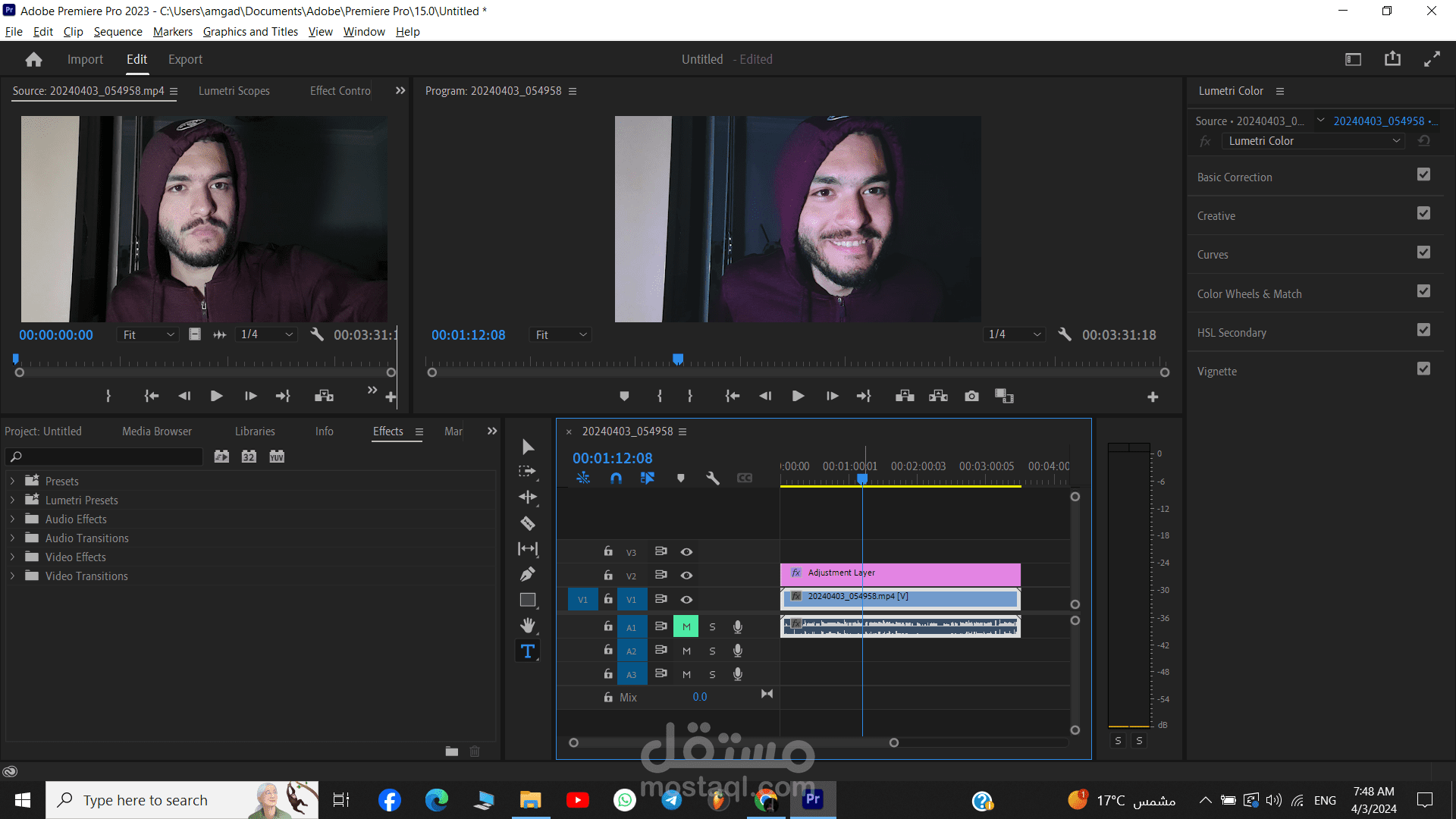Screen dimensions: 1456x819
Task: Expand the Presets folder
Action: [x=12, y=481]
